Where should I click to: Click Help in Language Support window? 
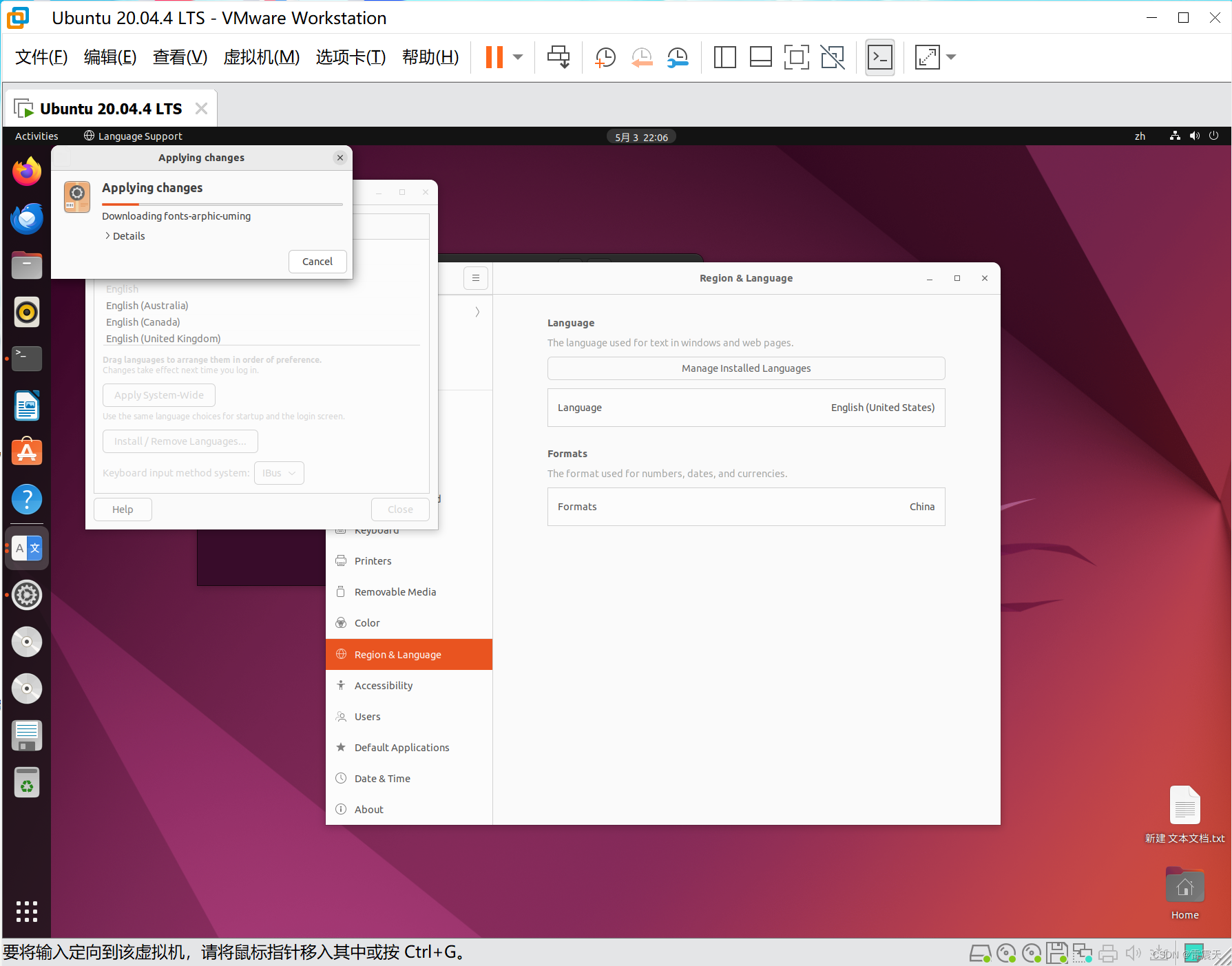[x=123, y=510]
